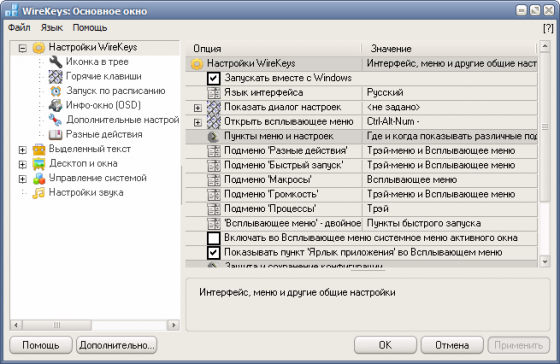Expand the Показать диалог настроек option
Screen dimensions: 560x364
point(198,108)
